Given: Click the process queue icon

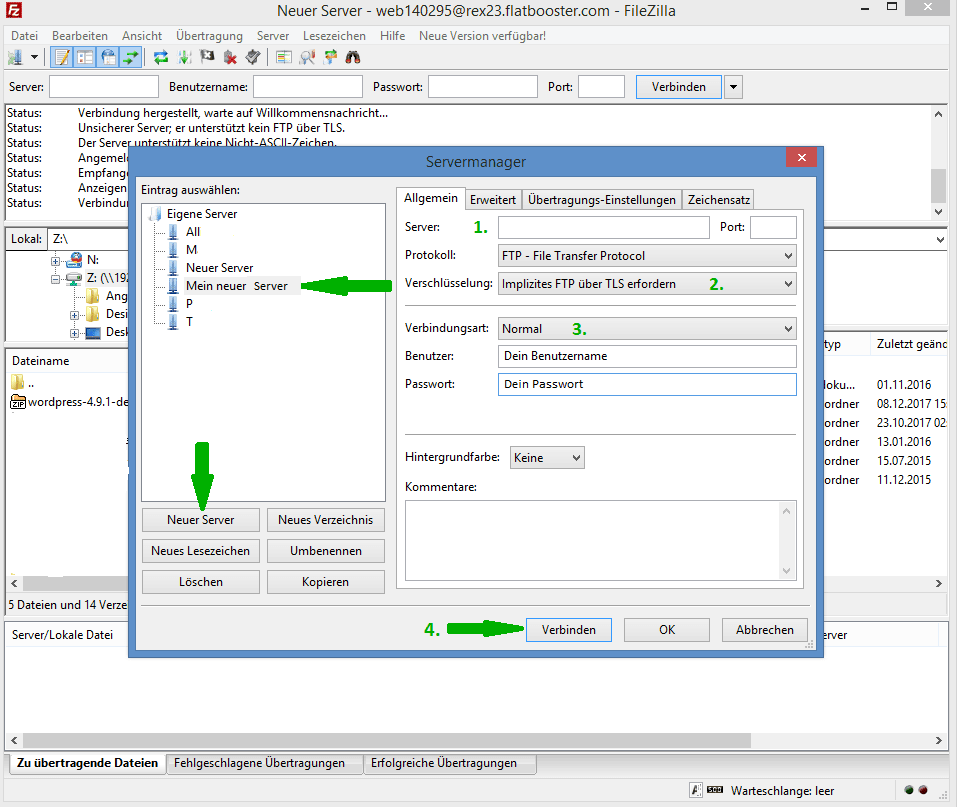Looking at the screenshot, I should (x=184, y=57).
